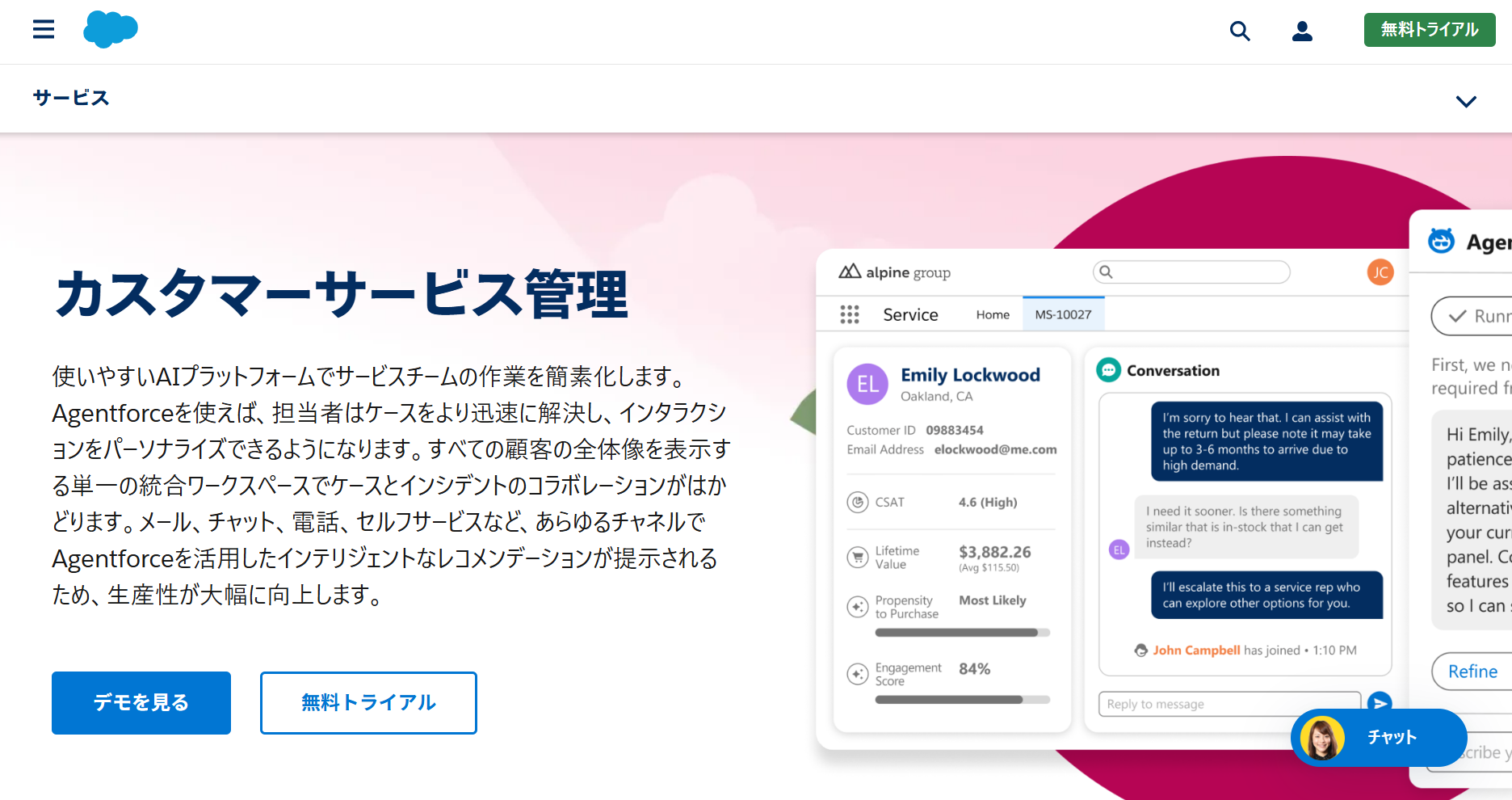The height and width of the screenshot is (800, 1512).
Task: Open site search with the magnifier icon
Action: tap(1239, 32)
